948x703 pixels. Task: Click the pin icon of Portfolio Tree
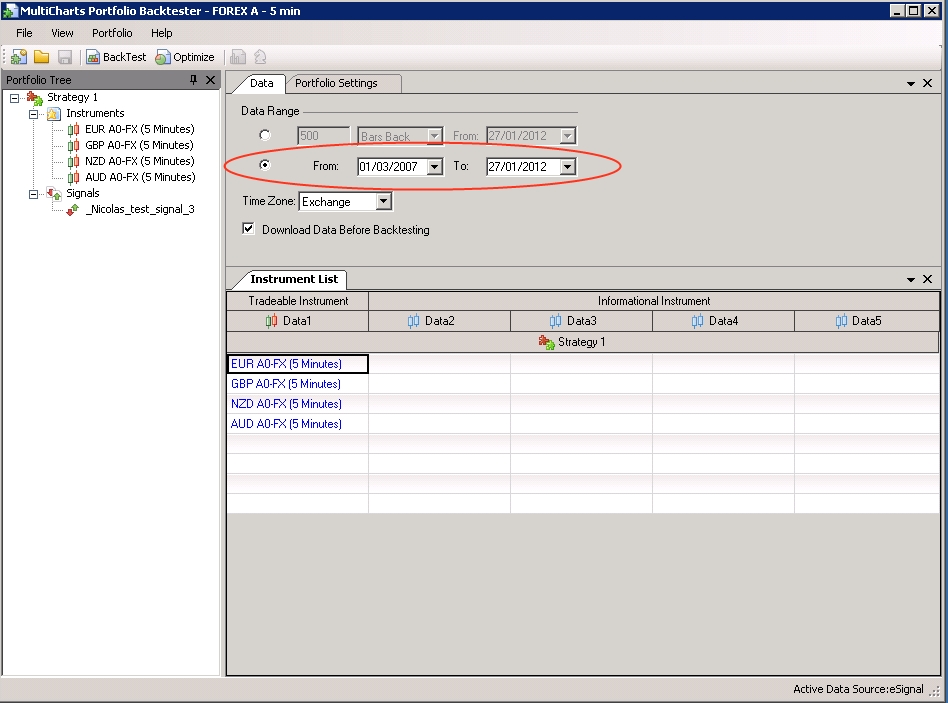tap(193, 80)
